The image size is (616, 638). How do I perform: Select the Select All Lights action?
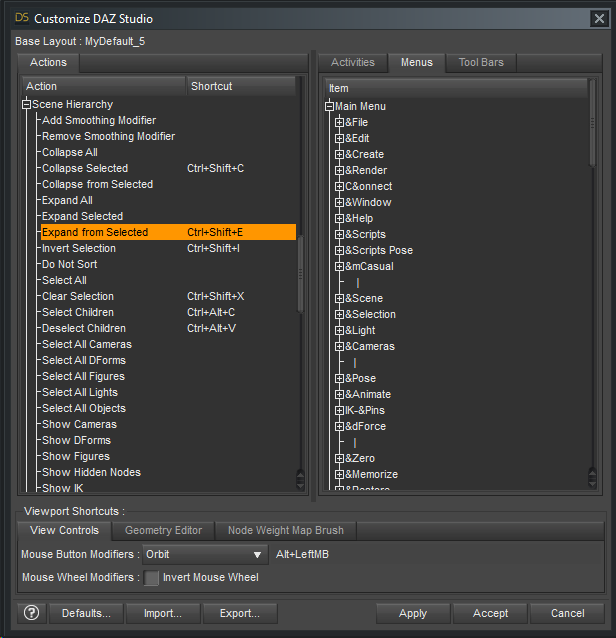[80, 393]
